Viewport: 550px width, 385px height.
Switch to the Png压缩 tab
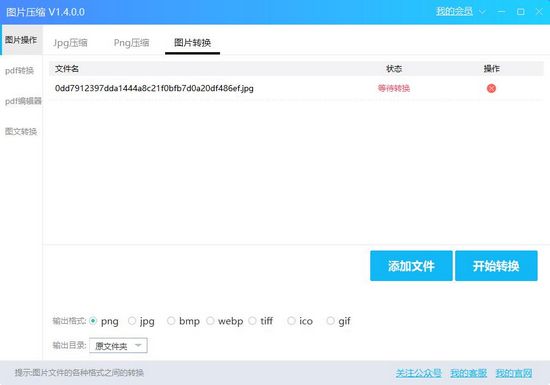pyautogui.click(x=132, y=43)
